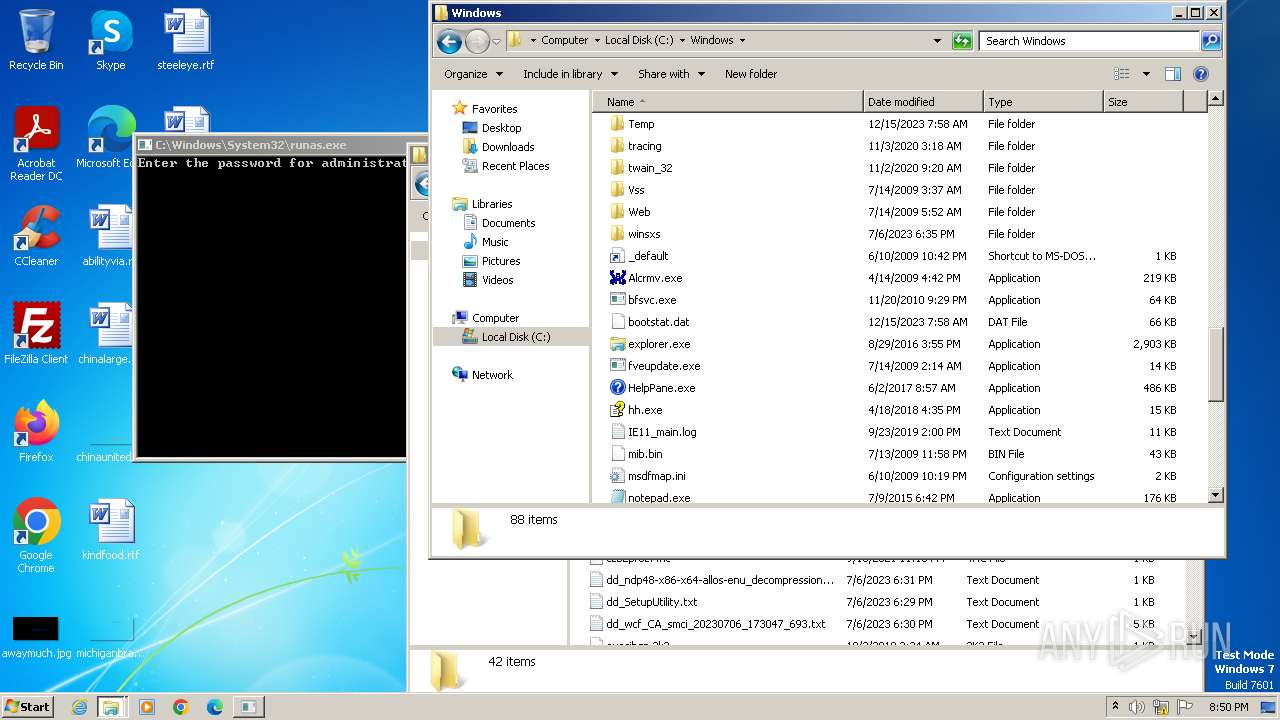Click the Back arrow in Windows explorer
This screenshot has width=1280, height=720.
click(x=449, y=41)
